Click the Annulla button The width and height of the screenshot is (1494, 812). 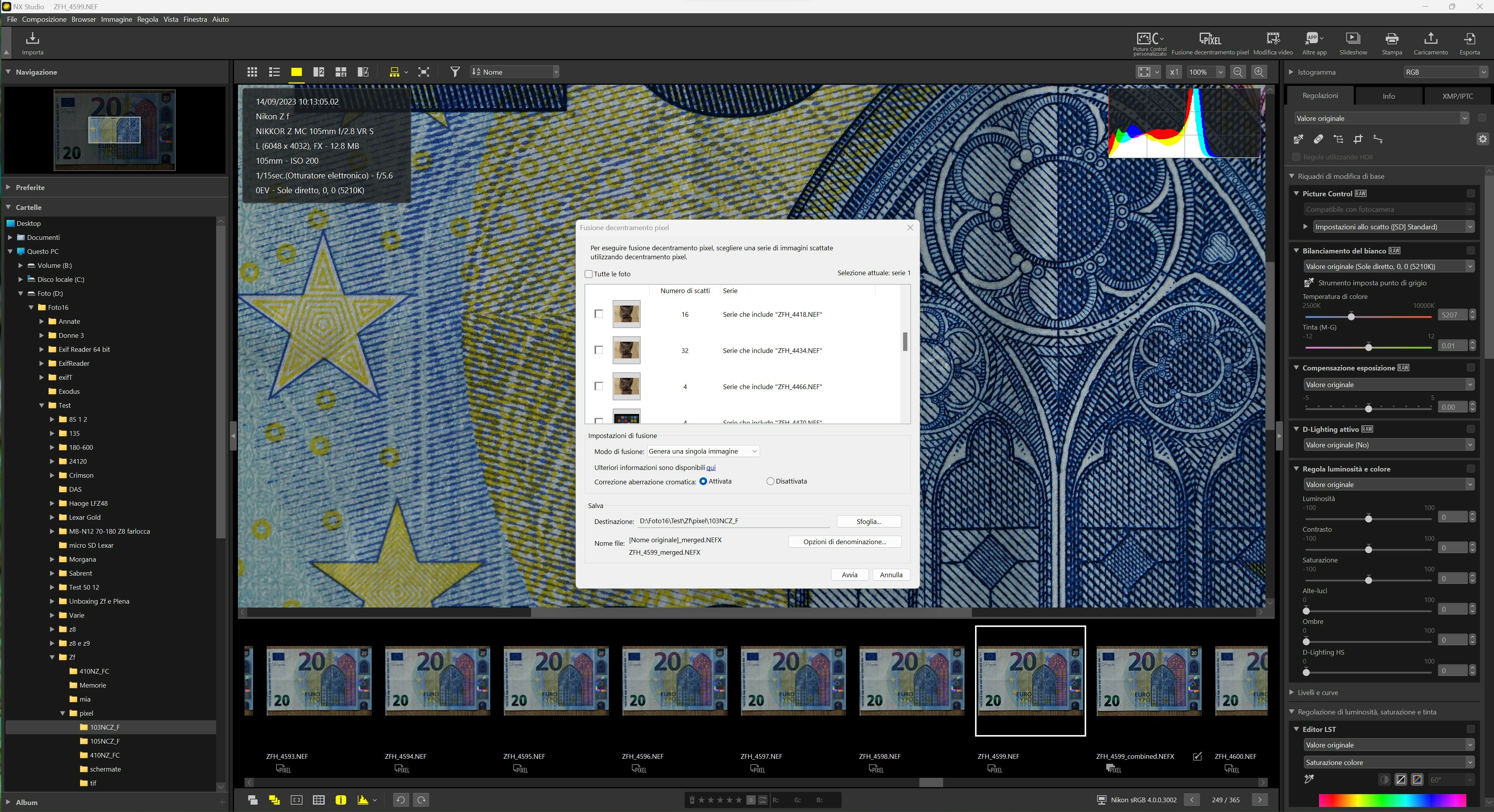pos(891,575)
